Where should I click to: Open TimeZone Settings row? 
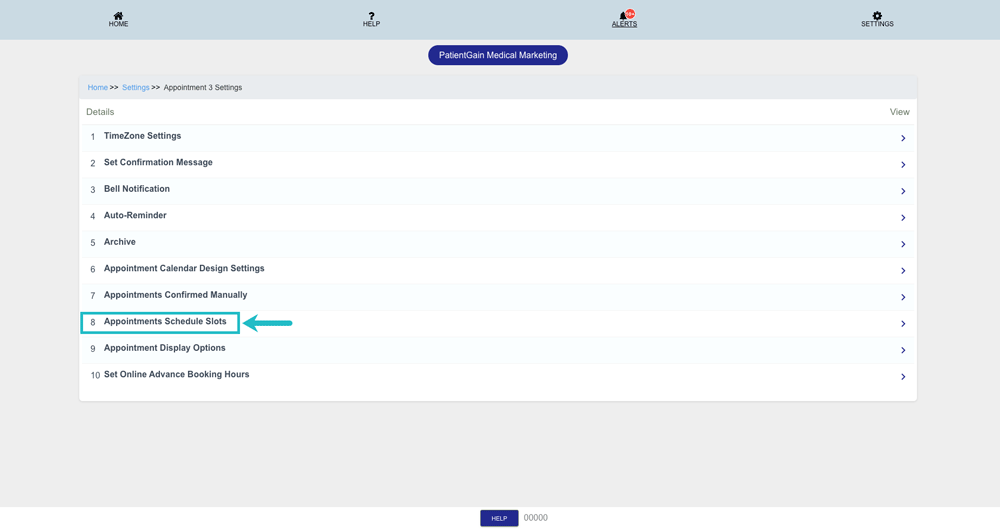(x=497, y=138)
